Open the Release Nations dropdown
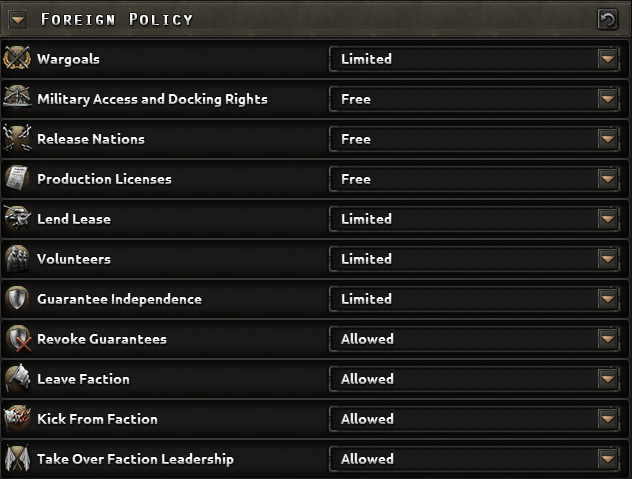 point(607,139)
